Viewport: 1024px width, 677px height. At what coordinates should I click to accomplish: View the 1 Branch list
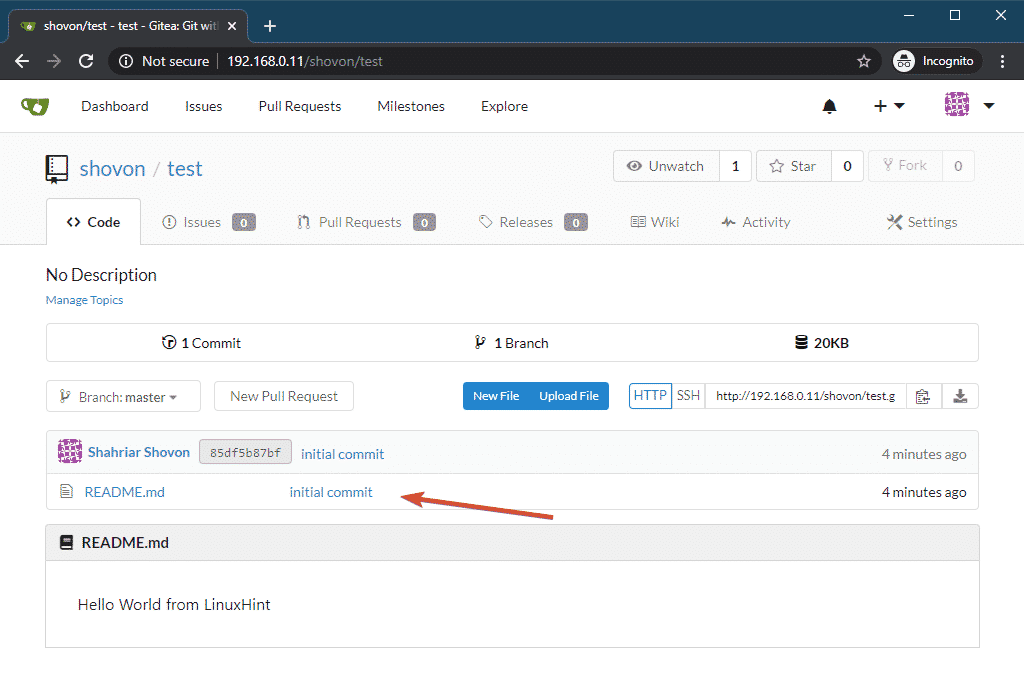(x=511, y=343)
